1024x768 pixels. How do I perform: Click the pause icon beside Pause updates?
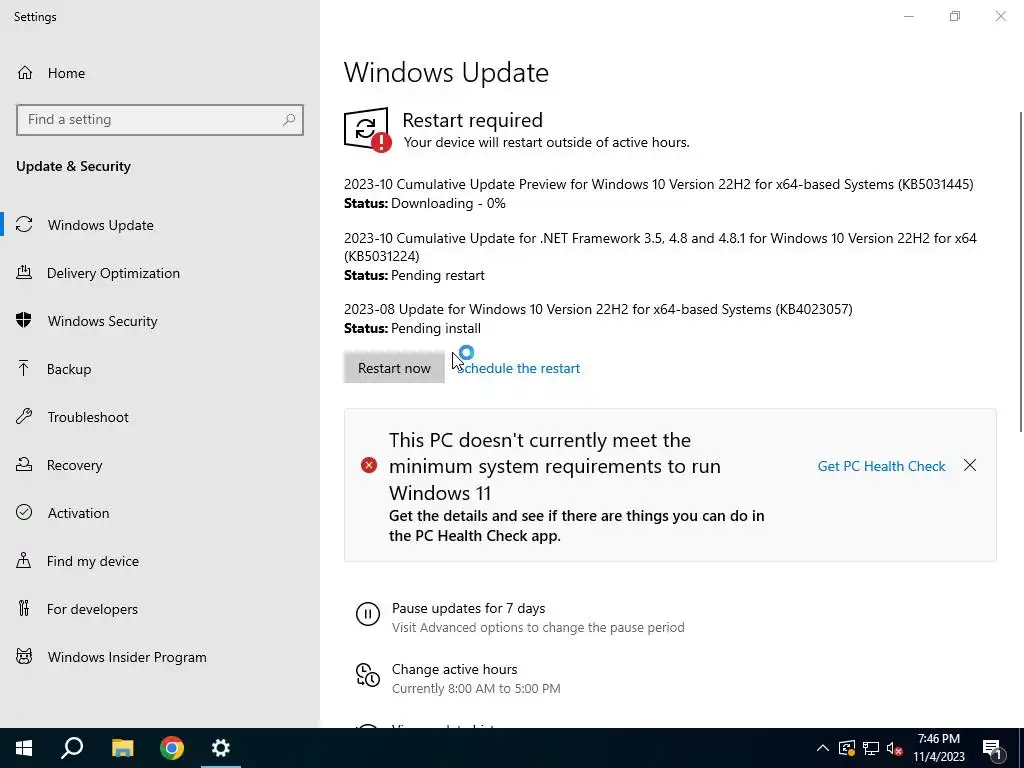tap(368, 614)
